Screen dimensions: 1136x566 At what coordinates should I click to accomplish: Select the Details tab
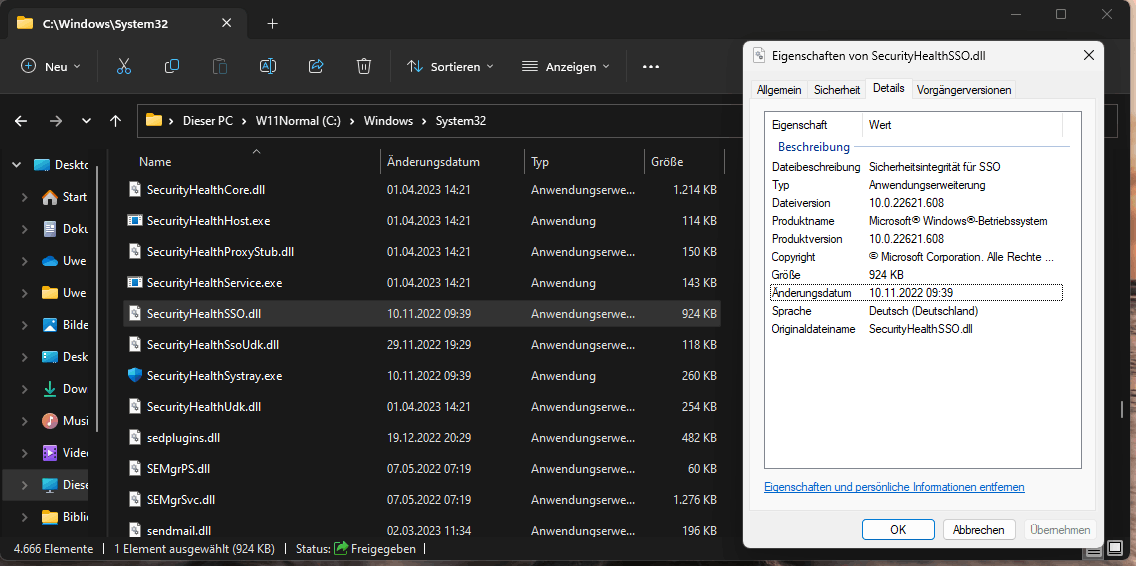click(x=888, y=88)
